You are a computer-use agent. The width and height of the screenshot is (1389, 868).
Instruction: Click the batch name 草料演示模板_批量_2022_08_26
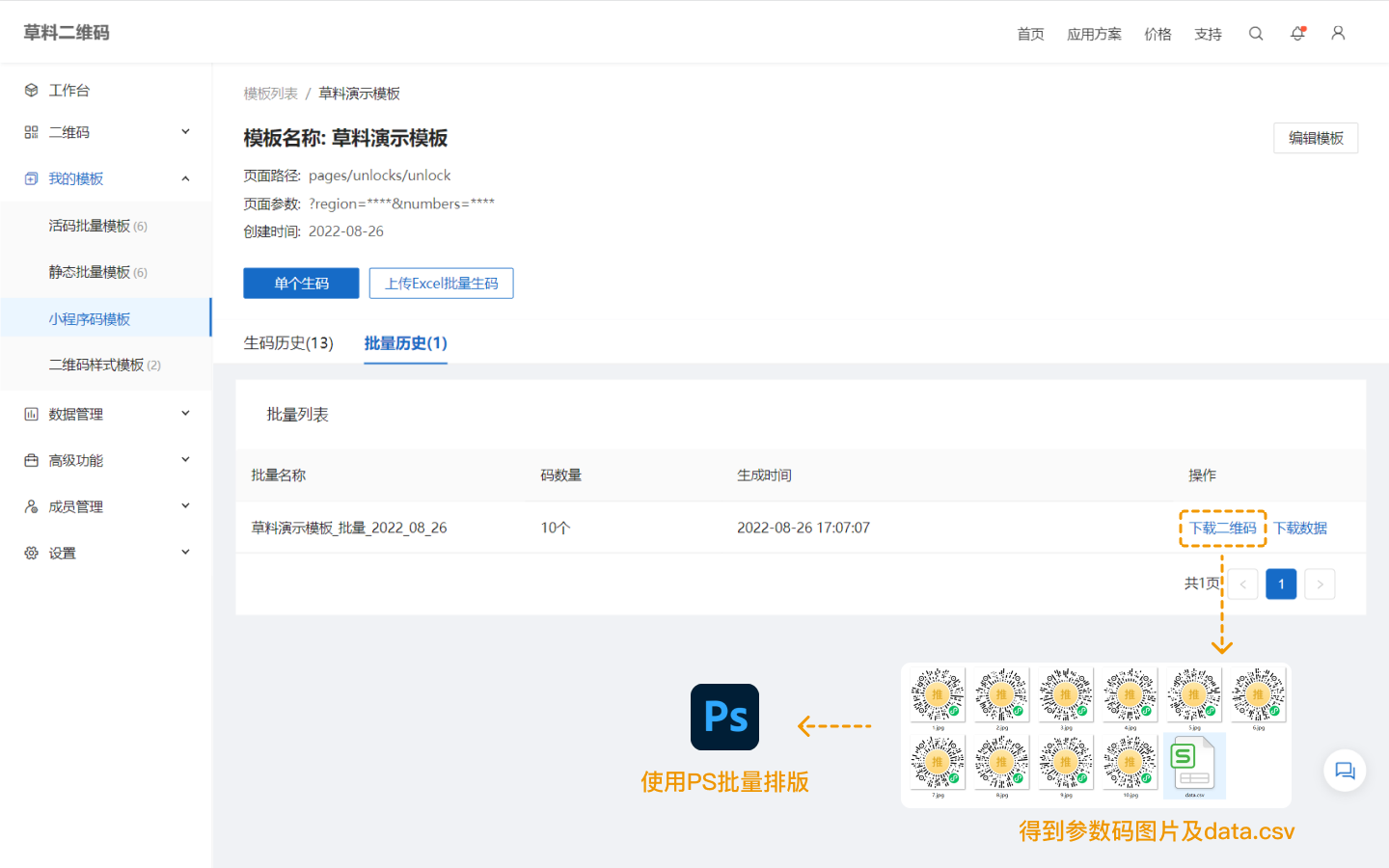pyautogui.click(x=349, y=529)
